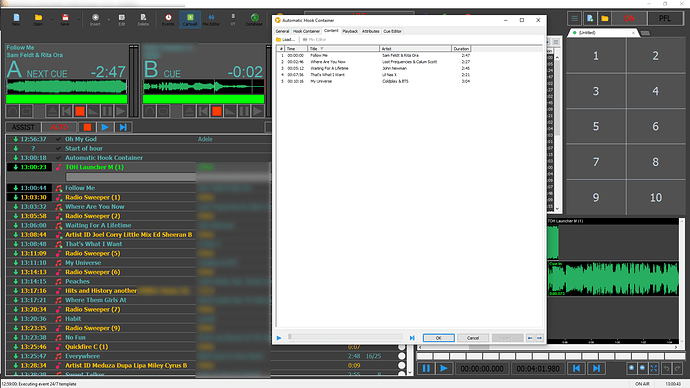Click OK in Hook Container dialog
This screenshot has width=690, height=388.
[439, 338]
